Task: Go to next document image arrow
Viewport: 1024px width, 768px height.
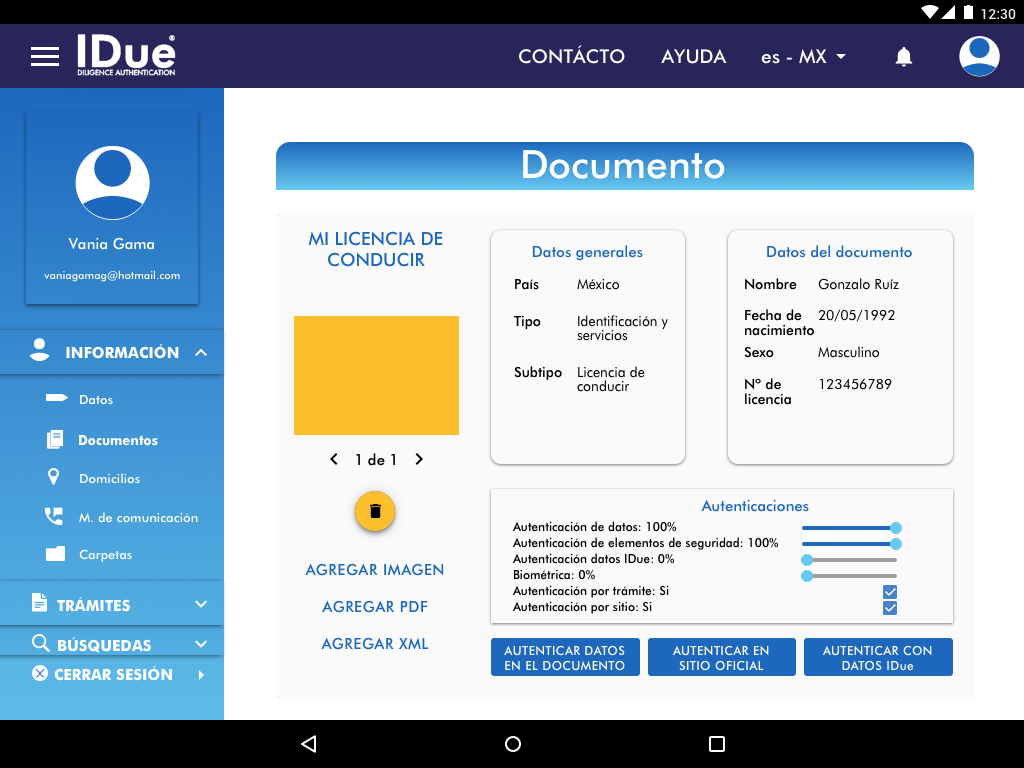Action: pos(419,460)
